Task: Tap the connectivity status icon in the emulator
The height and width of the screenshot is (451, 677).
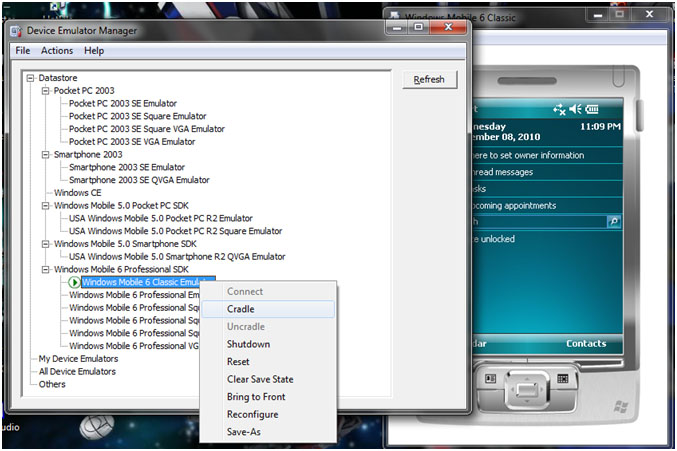Action: coord(559,110)
